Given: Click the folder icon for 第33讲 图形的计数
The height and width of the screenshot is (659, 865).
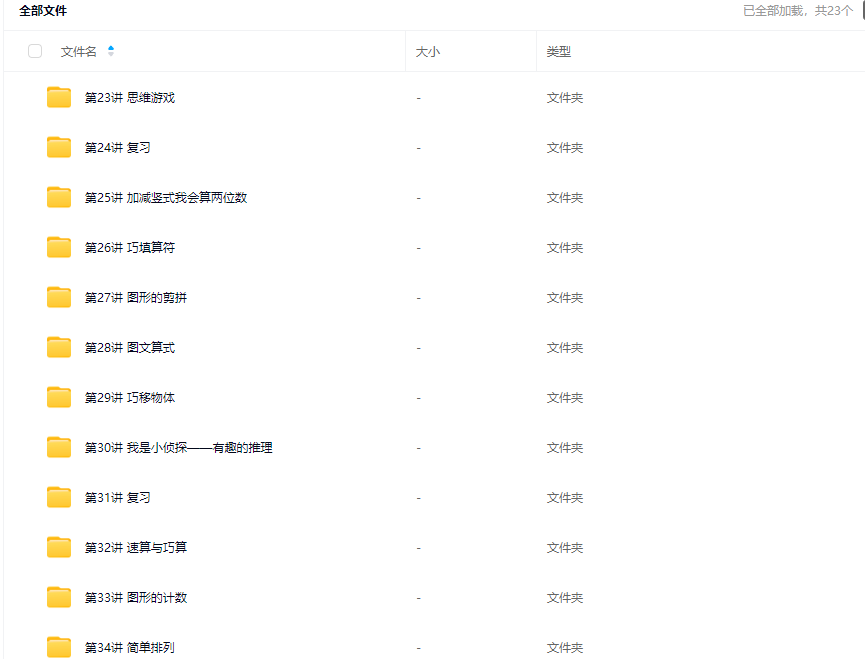Looking at the screenshot, I should (x=59, y=597).
